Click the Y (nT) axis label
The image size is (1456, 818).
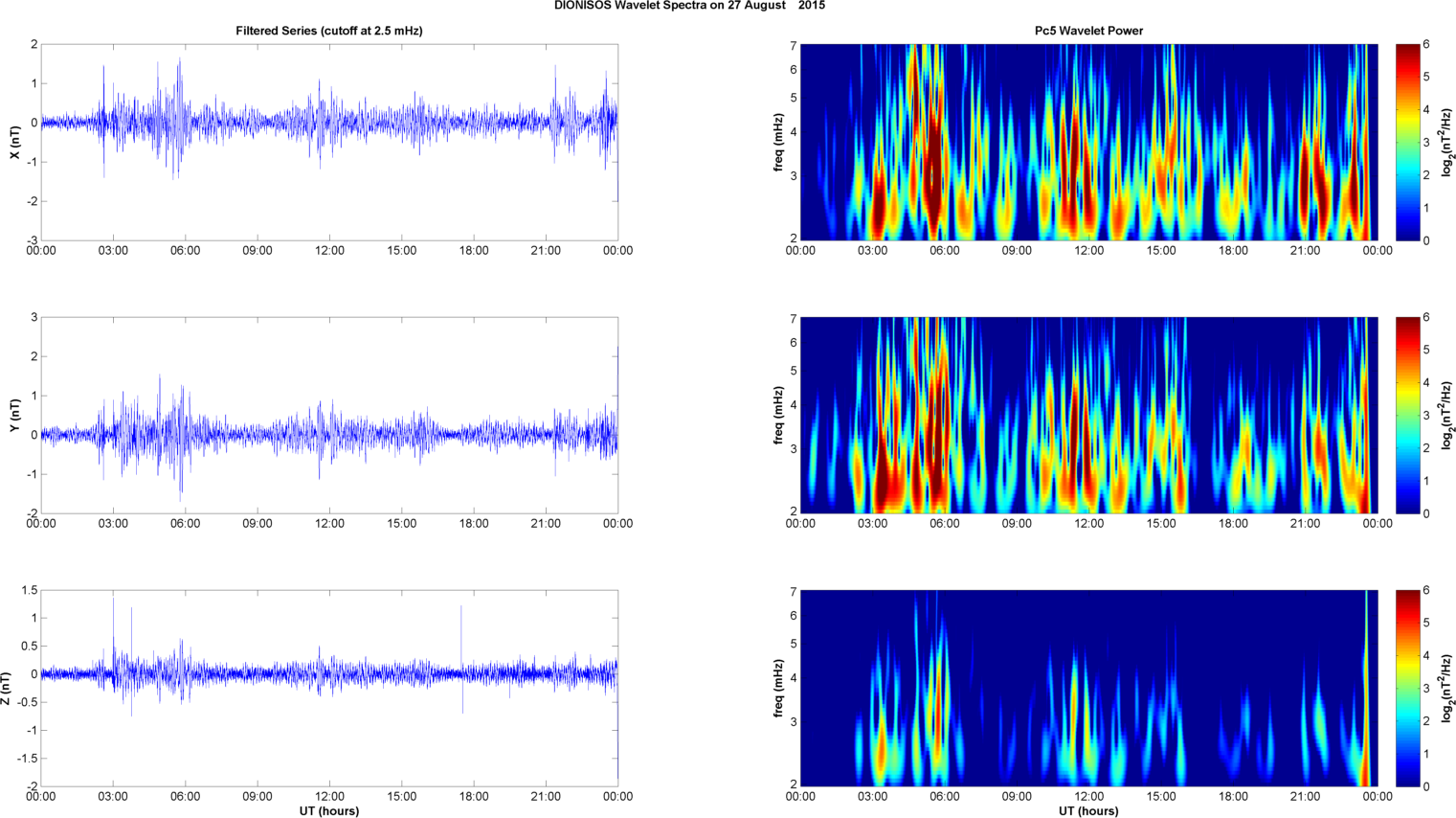[x=14, y=415]
